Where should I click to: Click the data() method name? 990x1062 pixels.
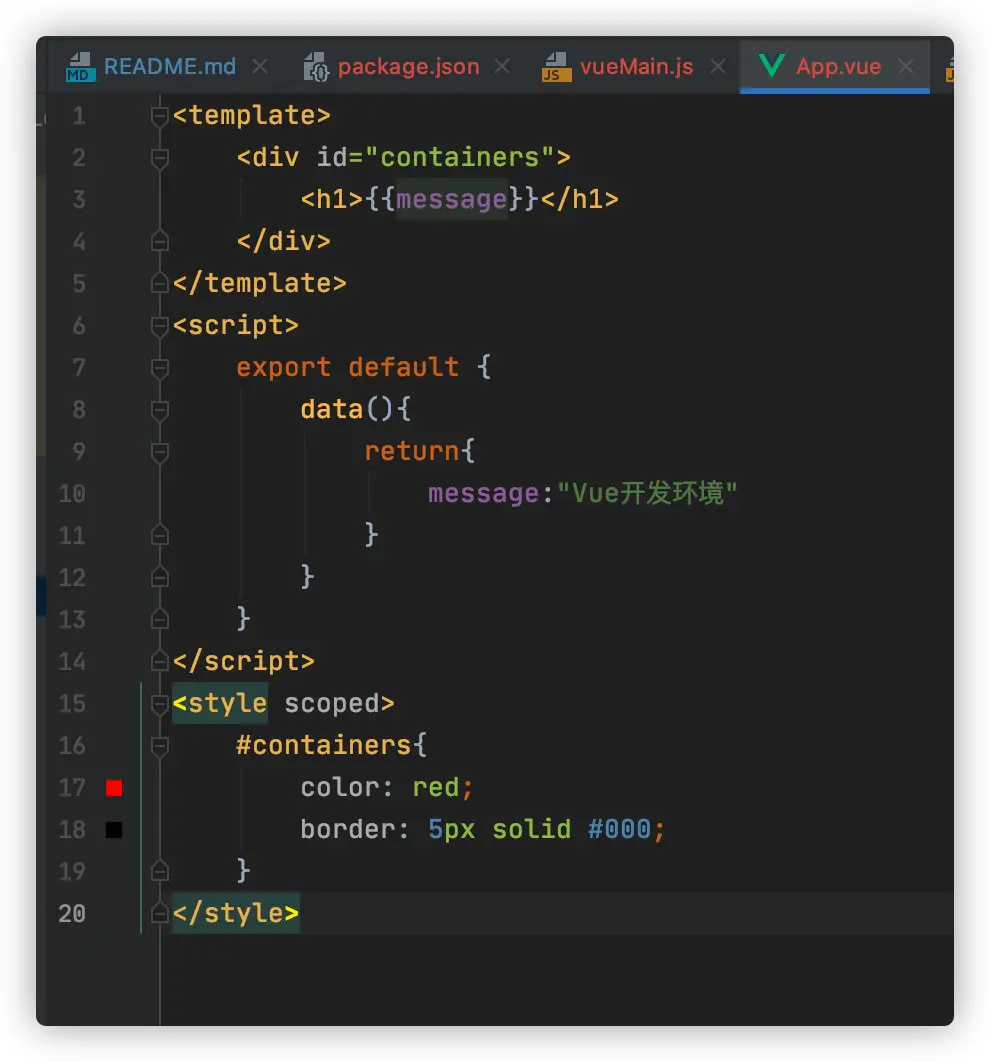tap(332, 410)
